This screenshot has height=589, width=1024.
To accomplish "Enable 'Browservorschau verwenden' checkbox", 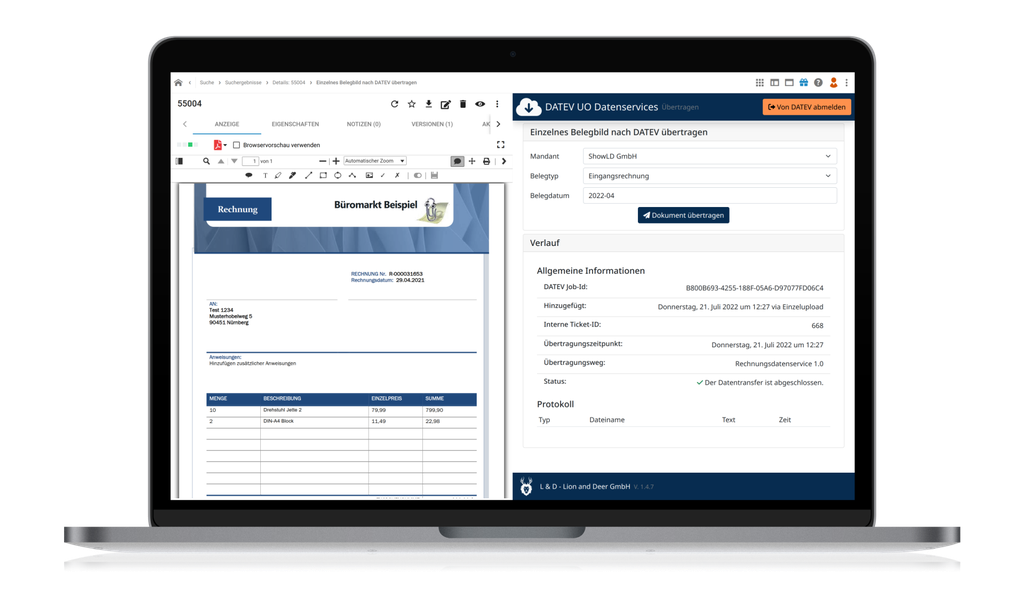I will point(236,145).
